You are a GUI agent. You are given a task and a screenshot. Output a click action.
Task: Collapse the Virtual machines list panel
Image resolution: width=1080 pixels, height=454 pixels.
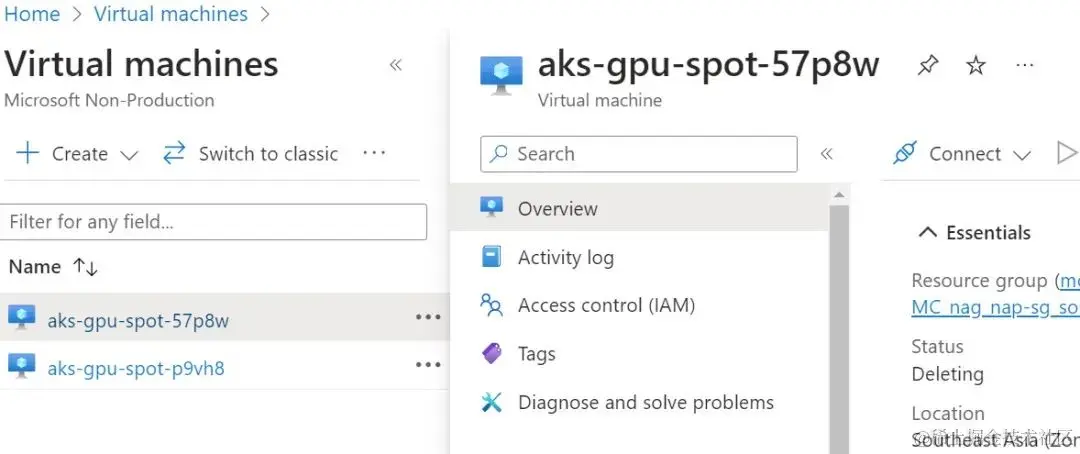396,66
